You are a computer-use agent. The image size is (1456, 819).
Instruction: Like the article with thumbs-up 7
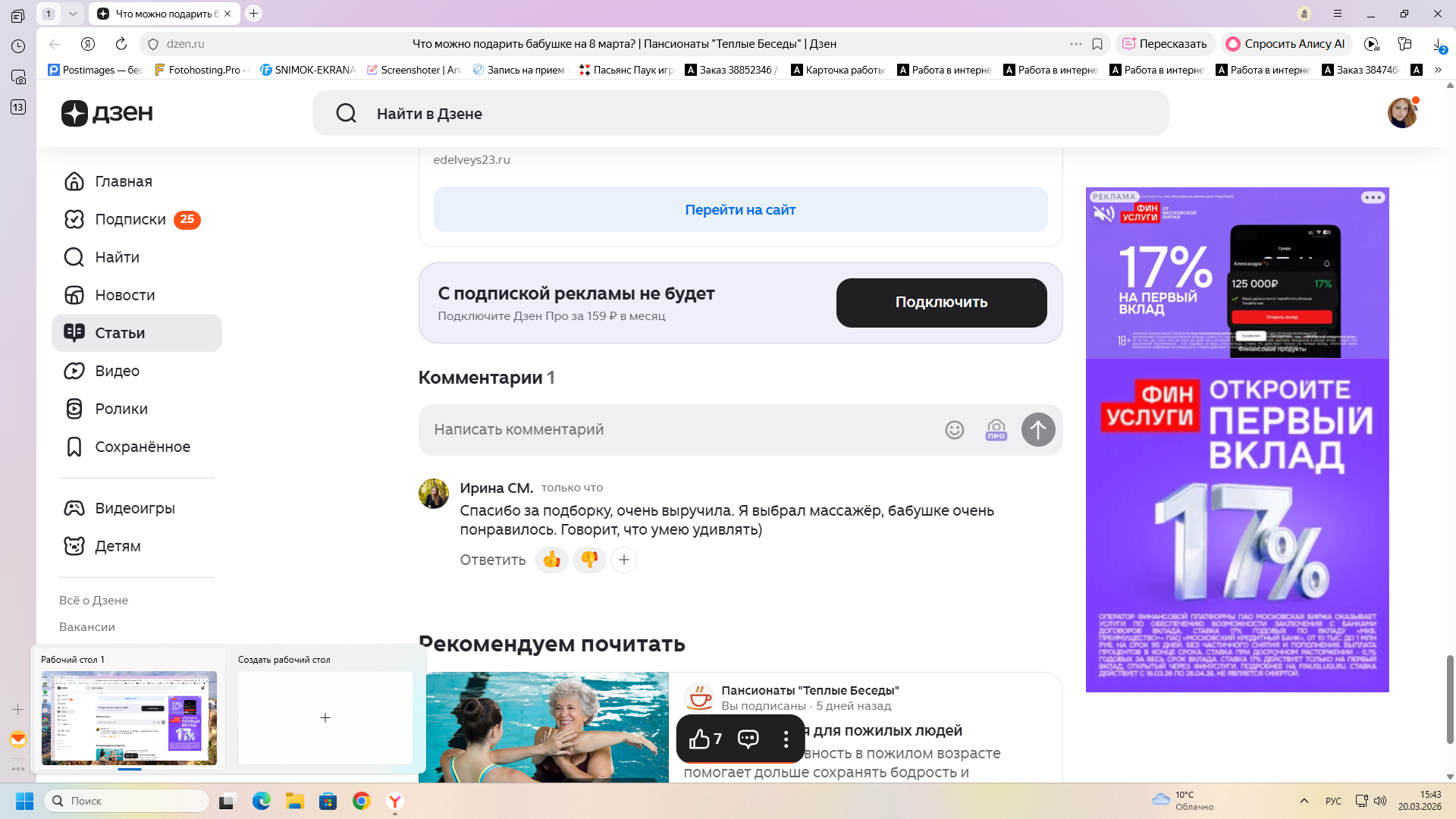[704, 739]
